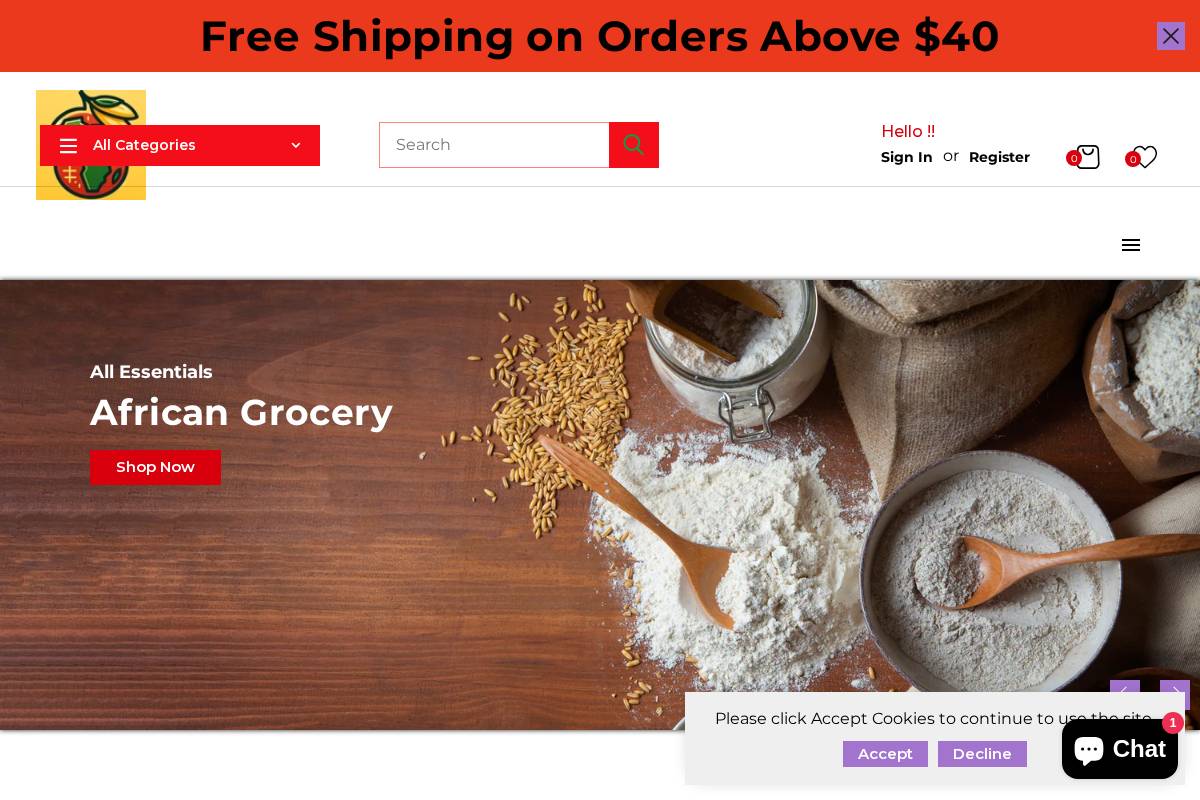Expand the All Categories dropdown
1200x800 pixels.
pyautogui.click(x=180, y=145)
